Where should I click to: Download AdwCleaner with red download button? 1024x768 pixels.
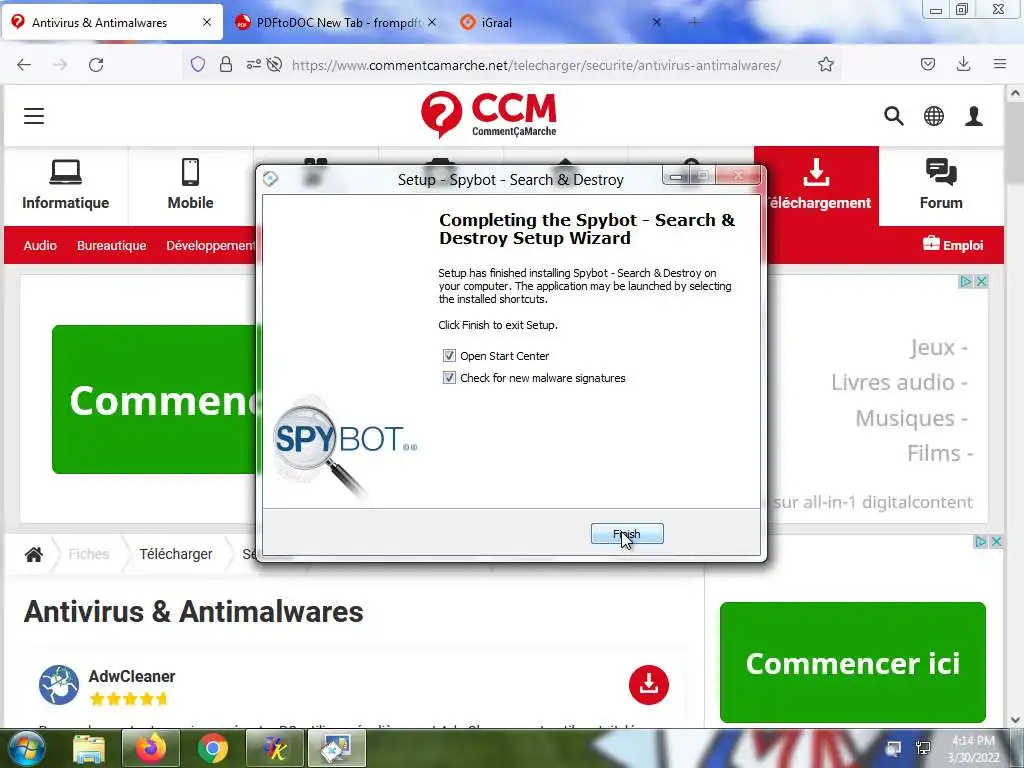[x=648, y=685]
